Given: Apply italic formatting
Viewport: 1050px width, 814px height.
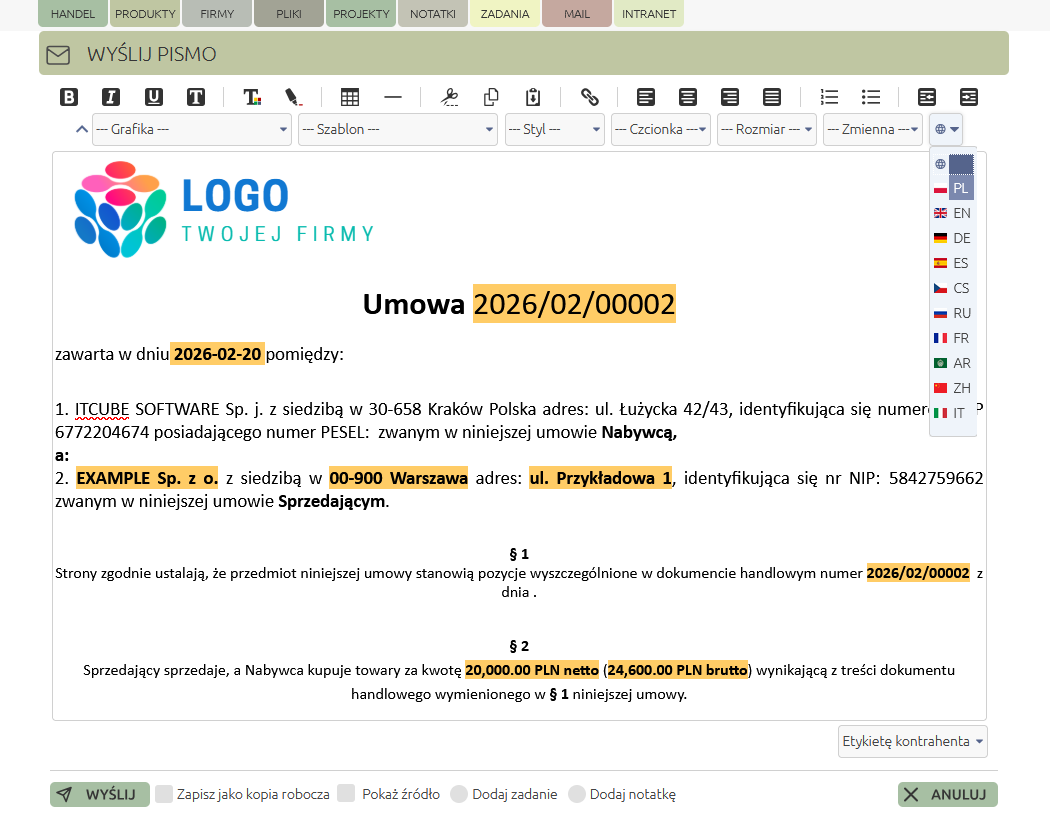Looking at the screenshot, I should [x=111, y=97].
